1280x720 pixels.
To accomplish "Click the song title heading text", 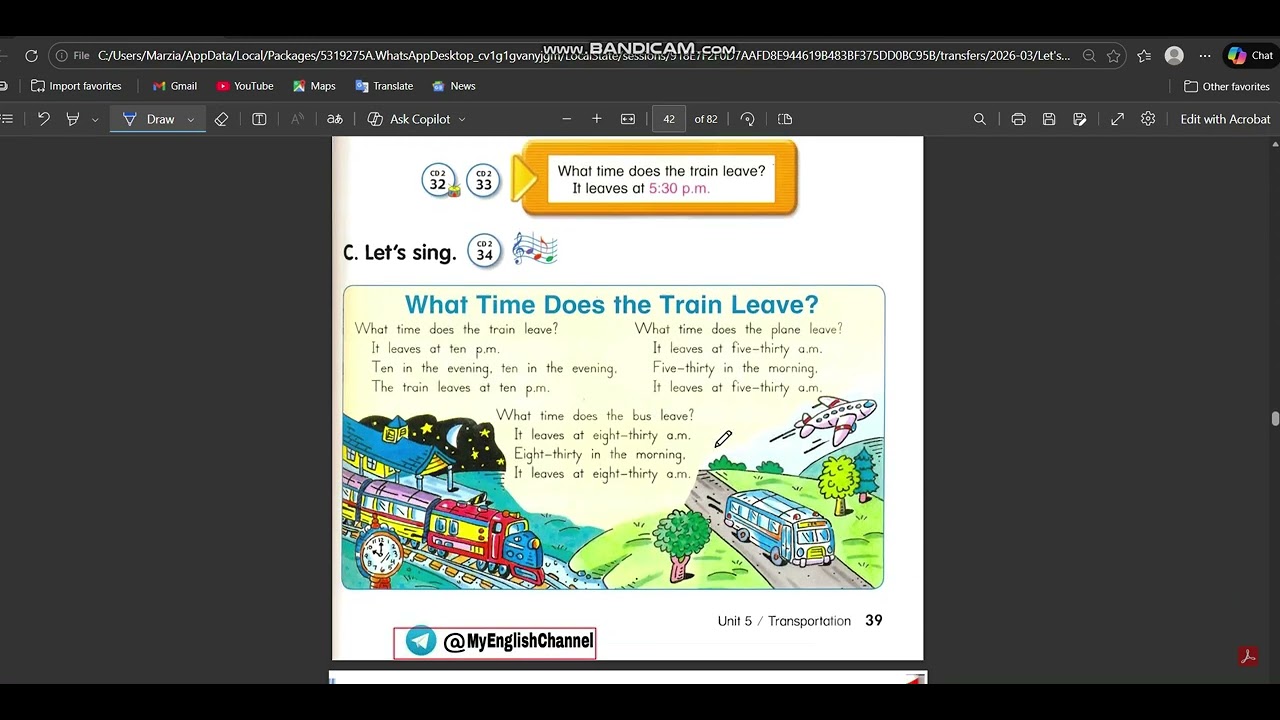I will click(x=611, y=304).
